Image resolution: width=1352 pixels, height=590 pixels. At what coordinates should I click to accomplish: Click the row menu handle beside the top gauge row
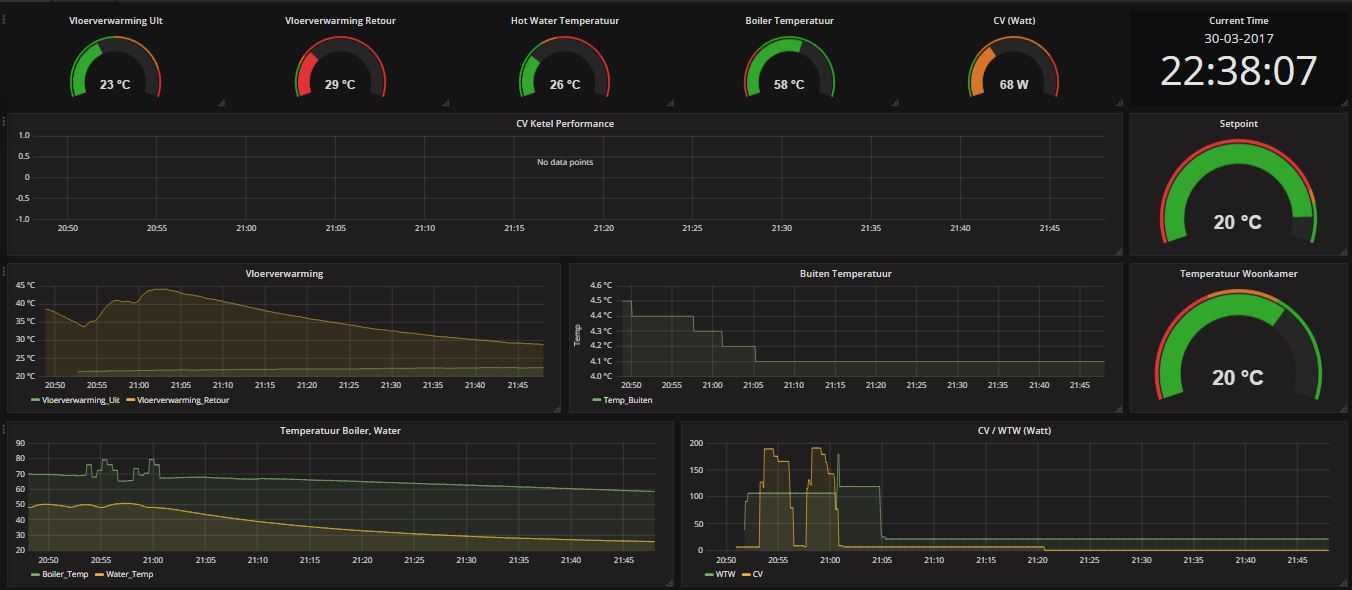[4, 19]
